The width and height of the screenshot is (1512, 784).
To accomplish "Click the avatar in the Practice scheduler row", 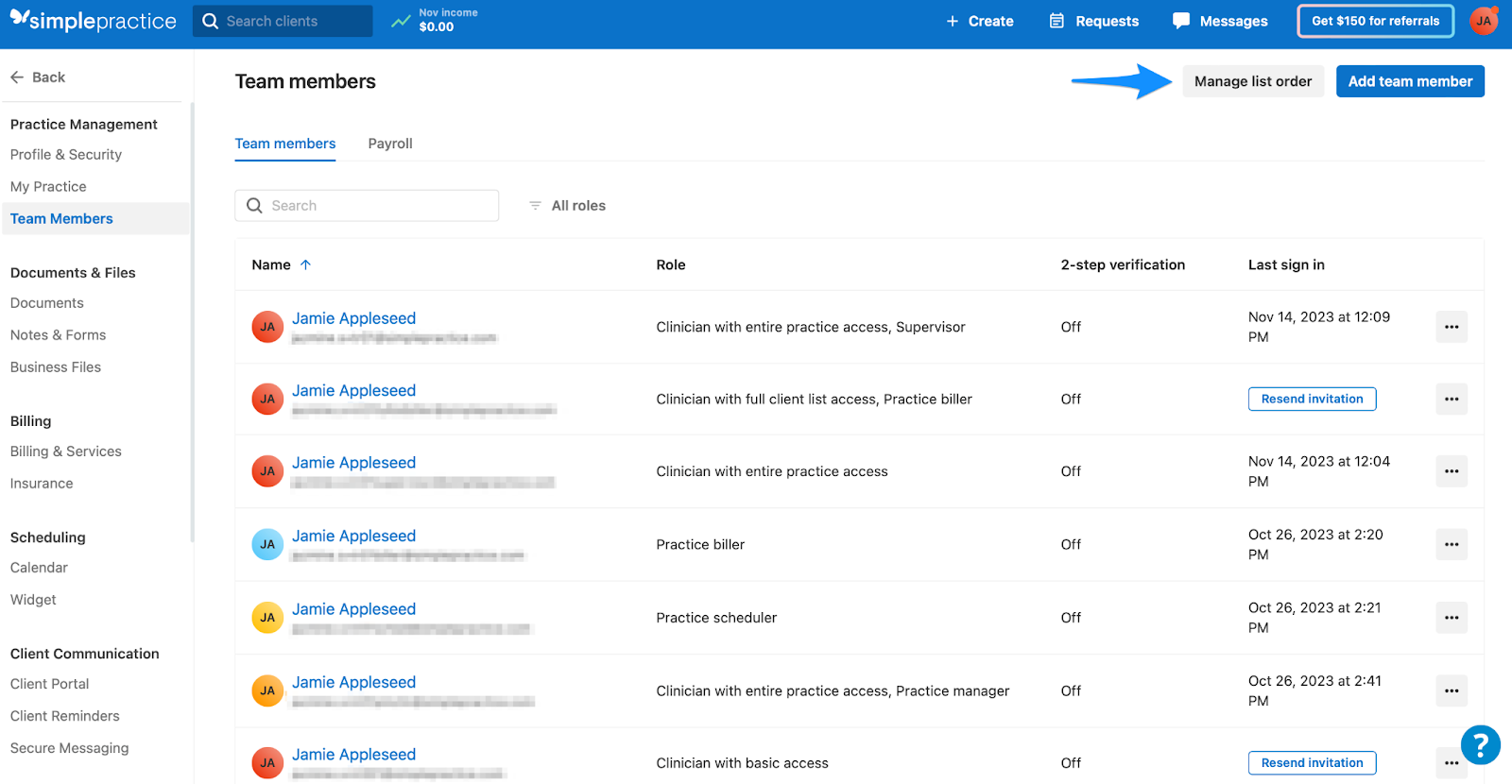I will pyautogui.click(x=267, y=618).
